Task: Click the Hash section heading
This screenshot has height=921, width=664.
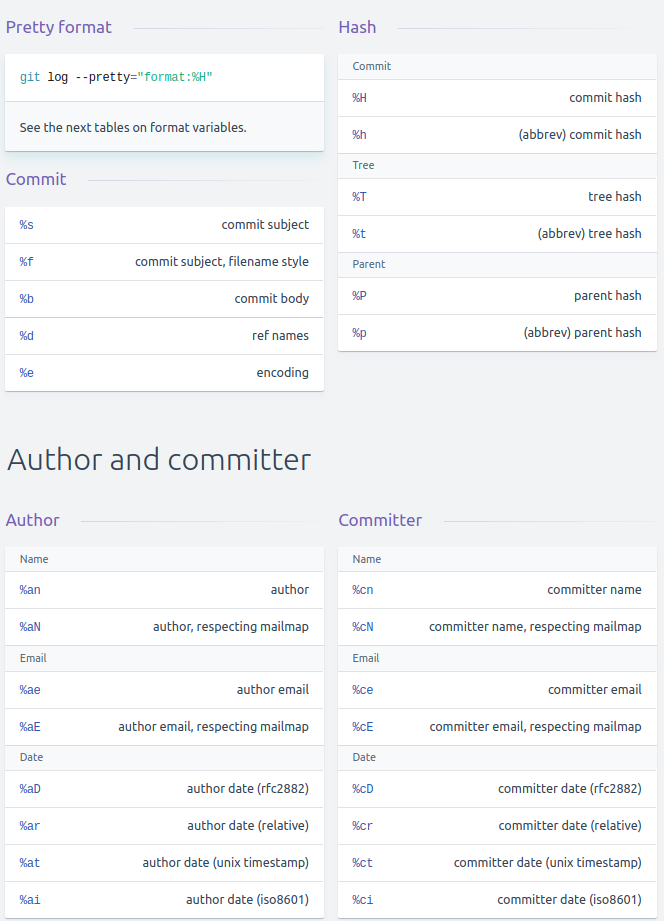Action: (x=357, y=27)
